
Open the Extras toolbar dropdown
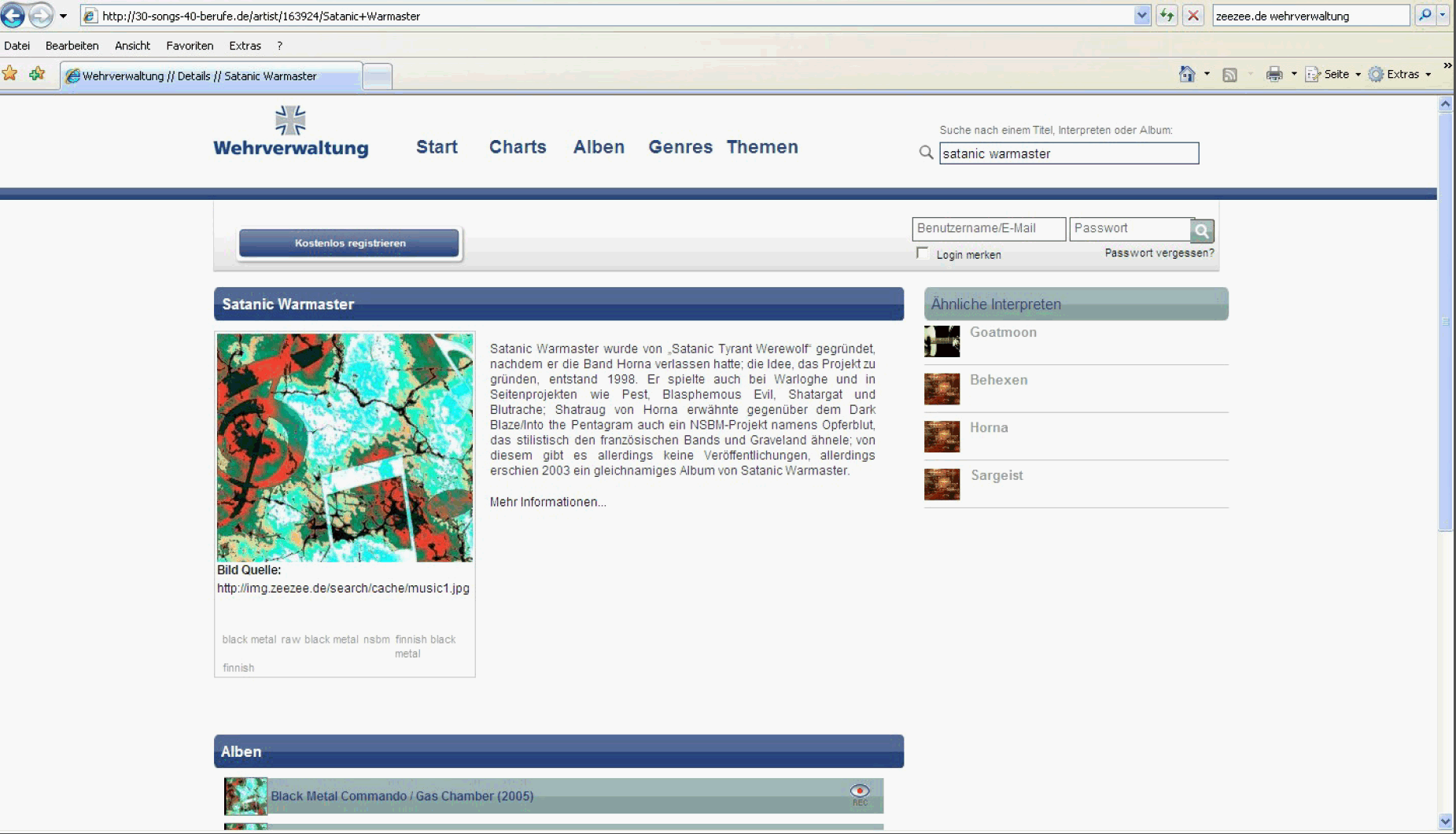pyautogui.click(x=1401, y=74)
